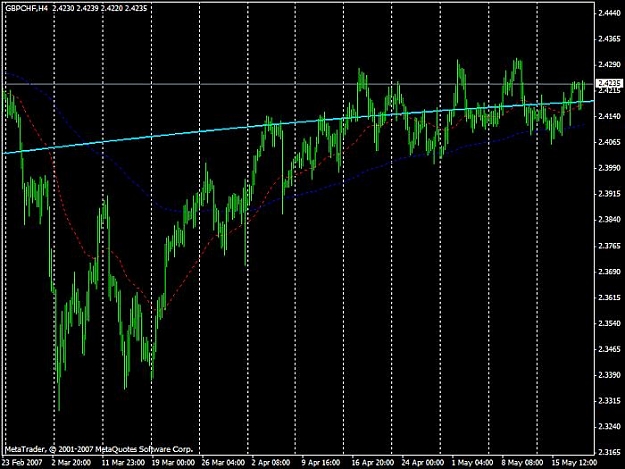Click the 2 Mar 20:00 time label
Image resolution: width=625 pixels, height=469 pixels.
(x=71, y=463)
